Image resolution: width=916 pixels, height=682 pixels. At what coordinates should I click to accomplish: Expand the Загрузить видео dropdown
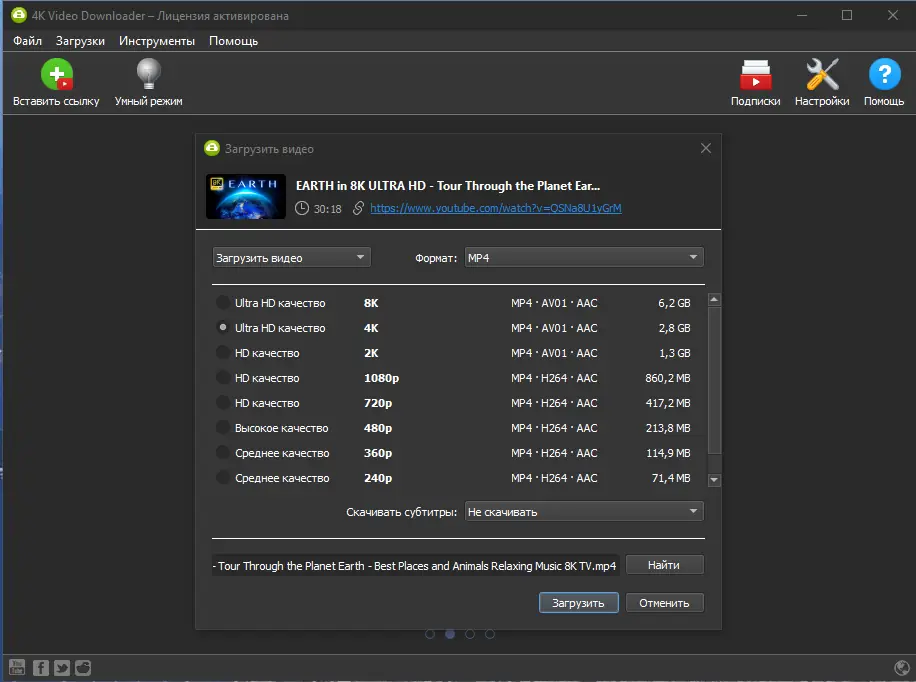click(290, 256)
